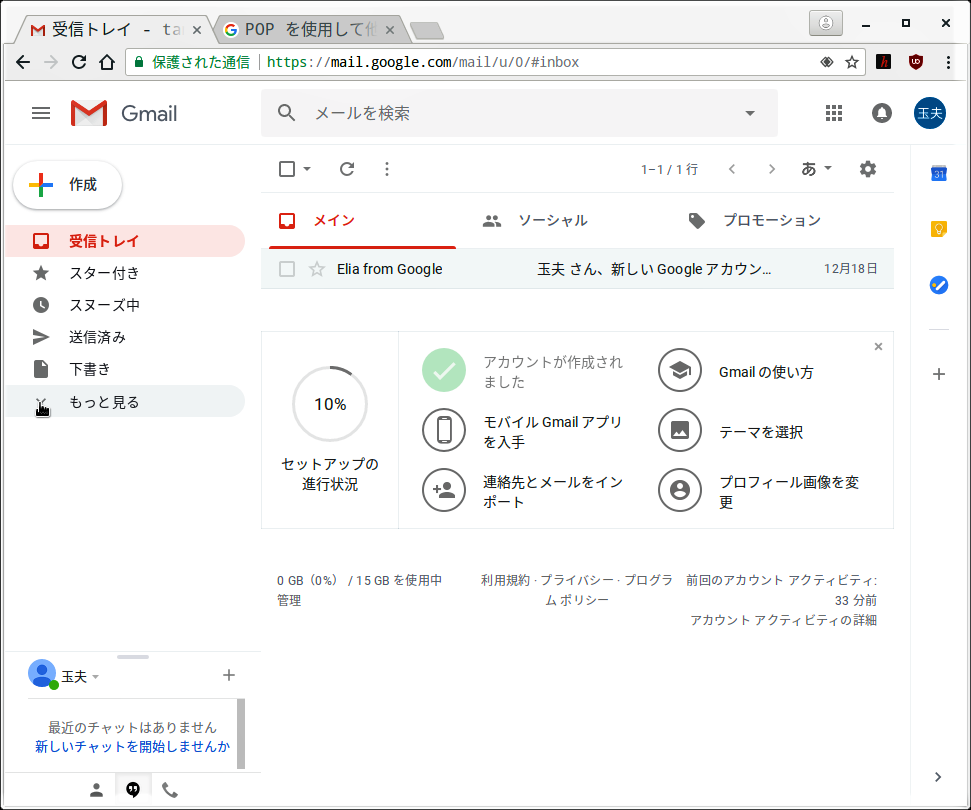This screenshot has width=971, height=810.
Task: Open Google Calendar in side panel
Action: pos(939,174)
